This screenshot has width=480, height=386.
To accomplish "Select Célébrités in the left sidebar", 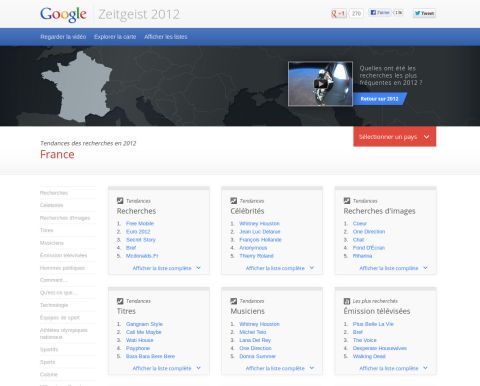I will coord(51,205).
